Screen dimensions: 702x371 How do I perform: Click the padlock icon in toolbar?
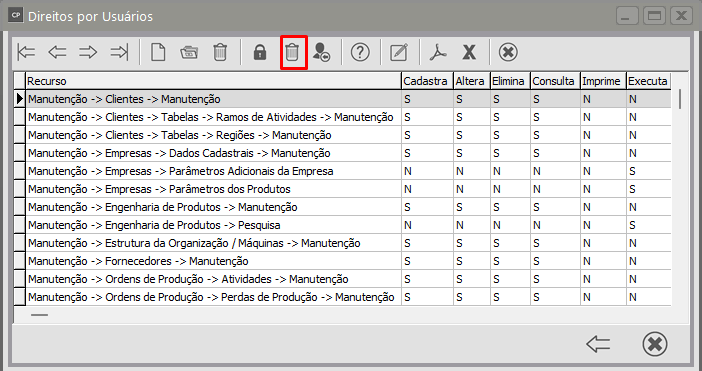click(x=260, y=52)
